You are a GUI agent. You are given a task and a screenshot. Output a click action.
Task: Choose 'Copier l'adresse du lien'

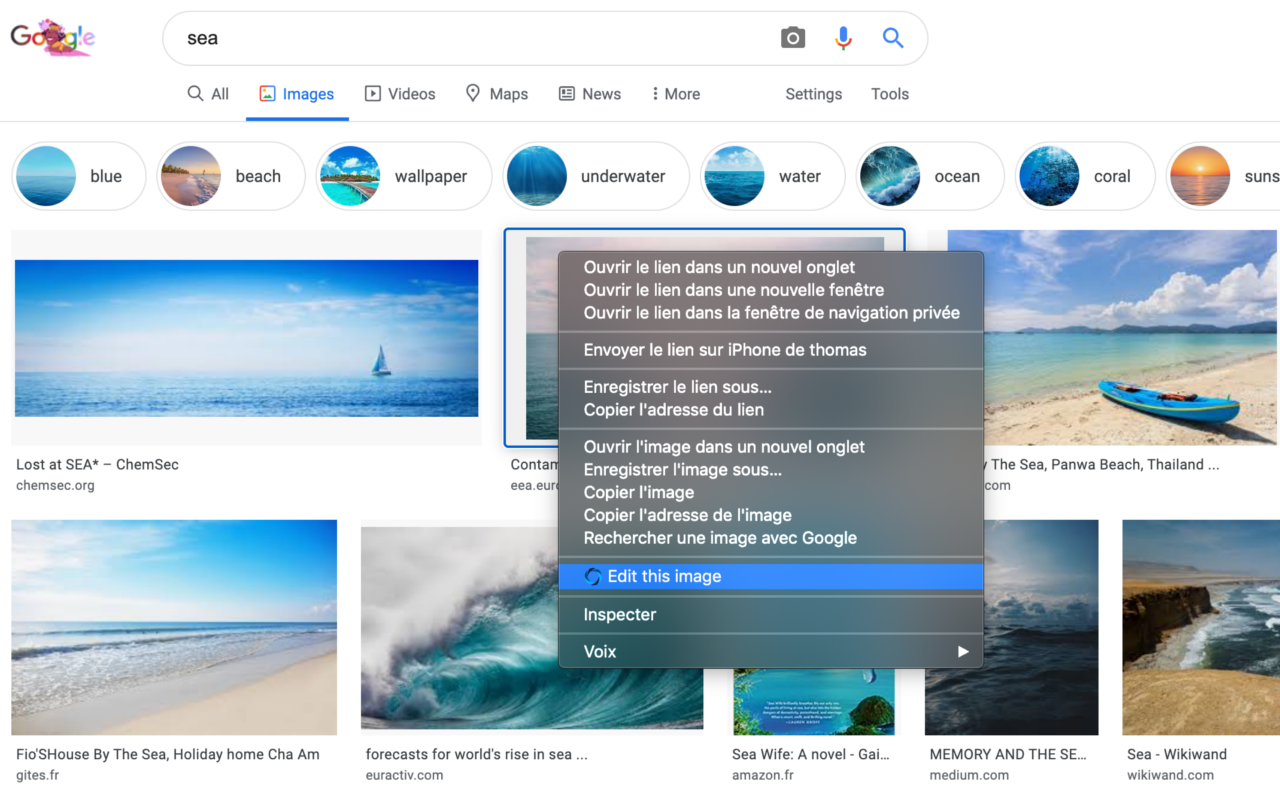[x=771, y=409]
